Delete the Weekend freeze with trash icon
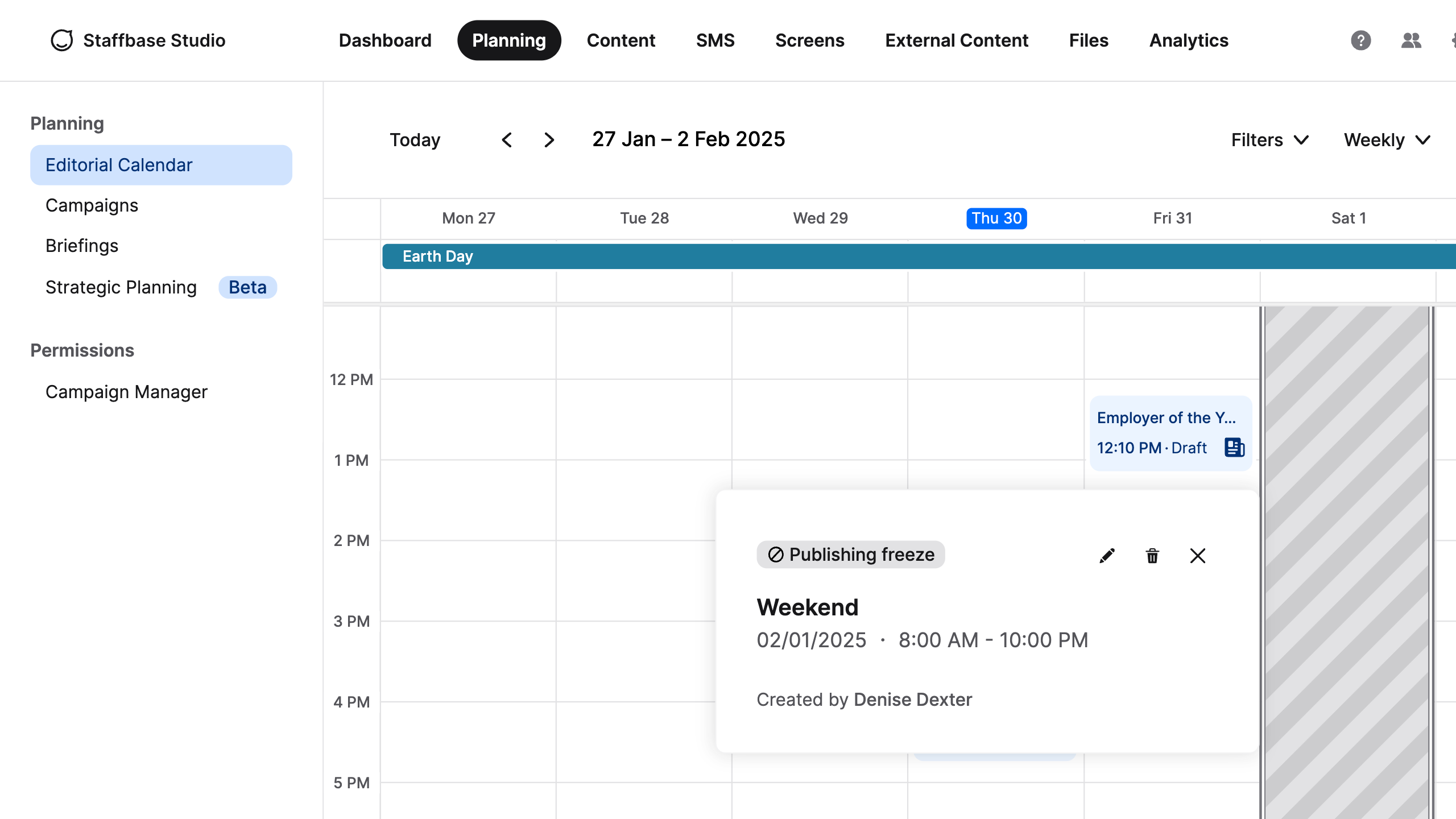Screen dimensions: 1456x819 pos(1152,556)
